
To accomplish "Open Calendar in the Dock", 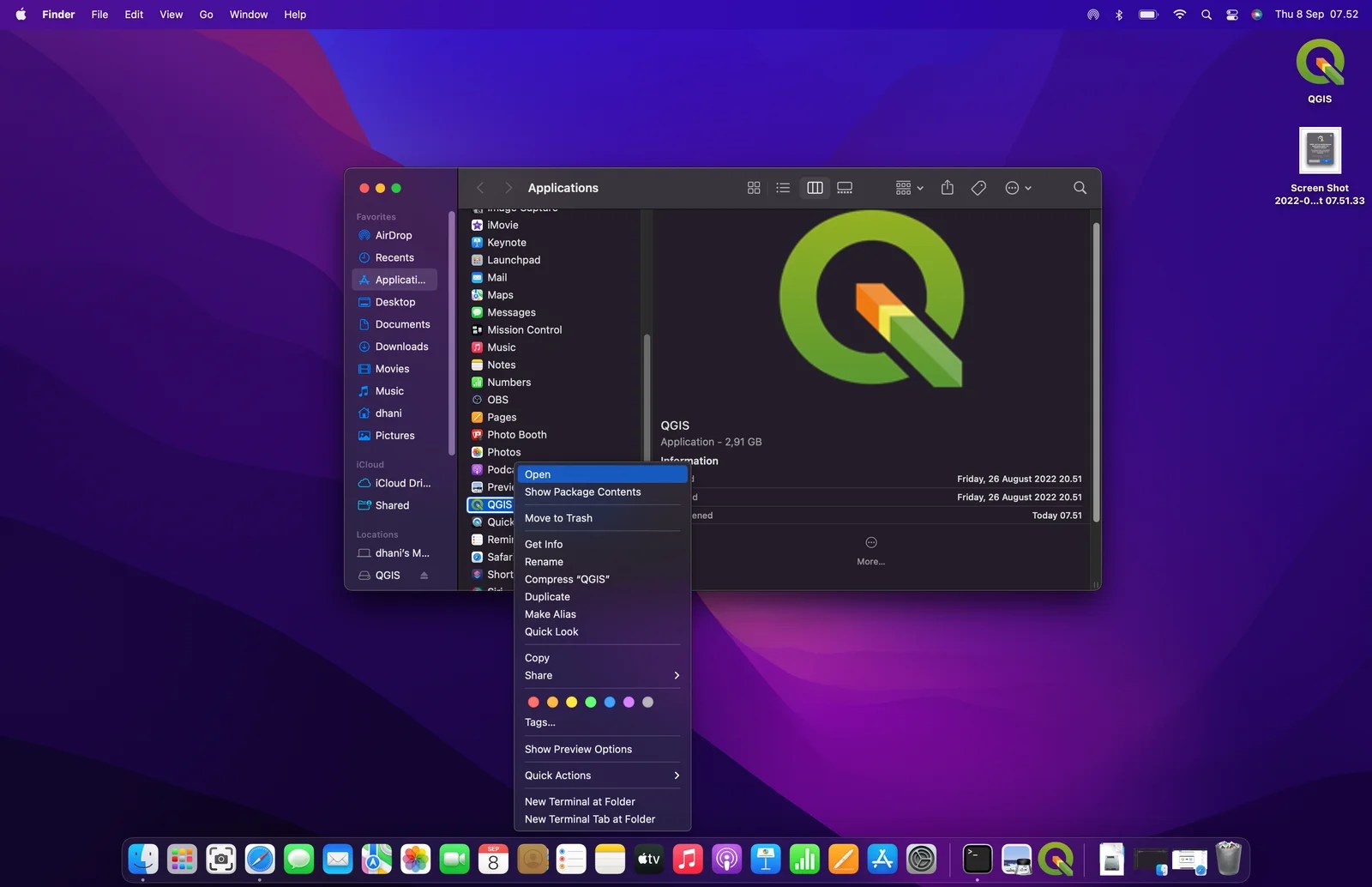I will [x=493, y=859].
